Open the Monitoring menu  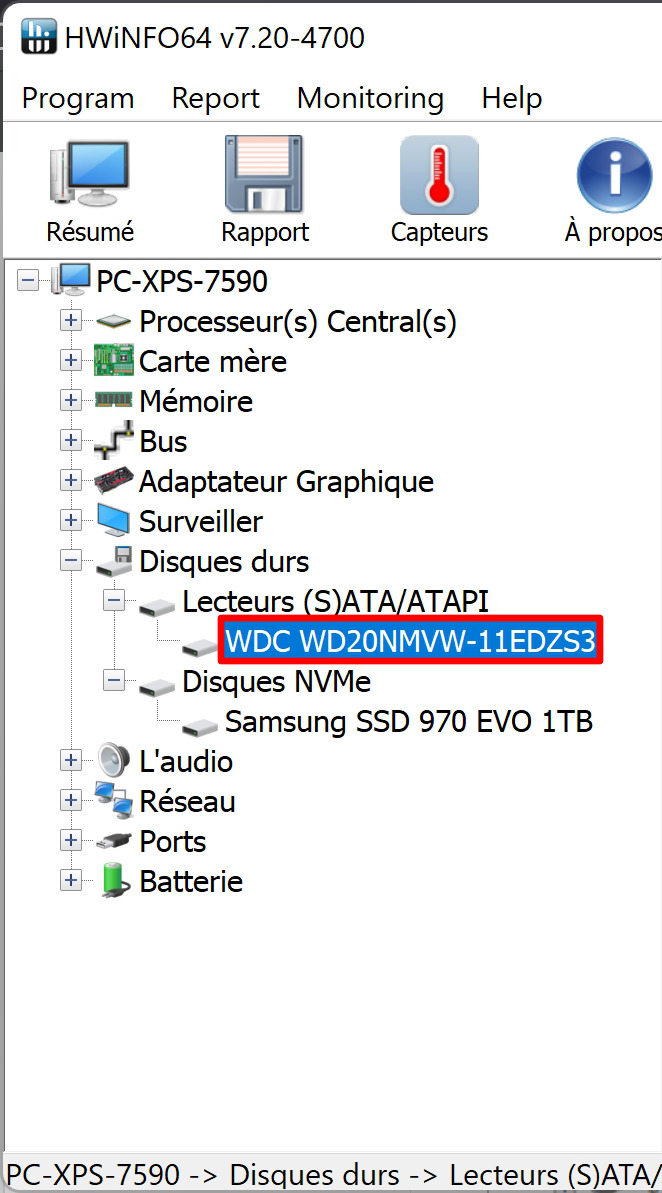(x=371, y=98)
